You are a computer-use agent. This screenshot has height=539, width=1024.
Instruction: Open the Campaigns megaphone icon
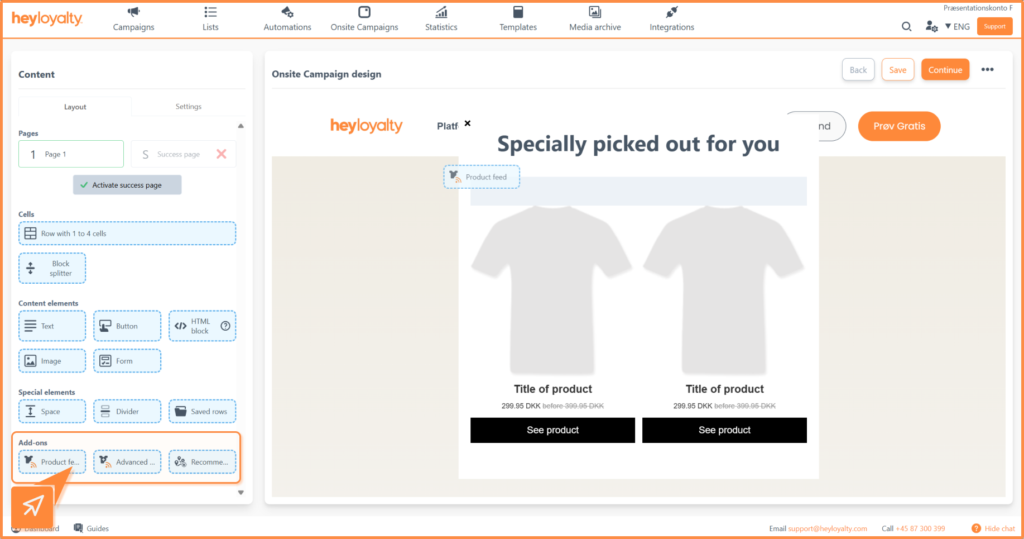[x=133, y=12]
